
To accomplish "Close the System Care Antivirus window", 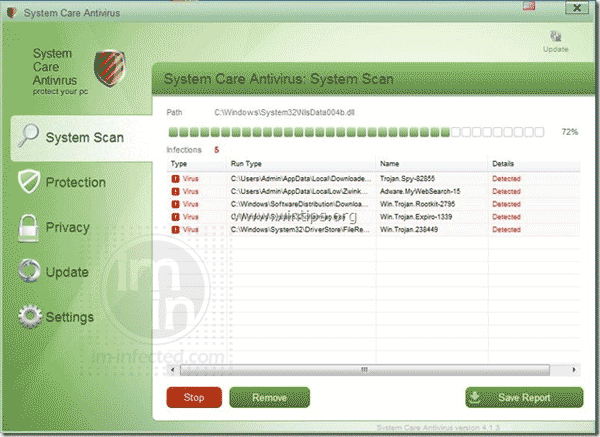I will click(577, 8).
